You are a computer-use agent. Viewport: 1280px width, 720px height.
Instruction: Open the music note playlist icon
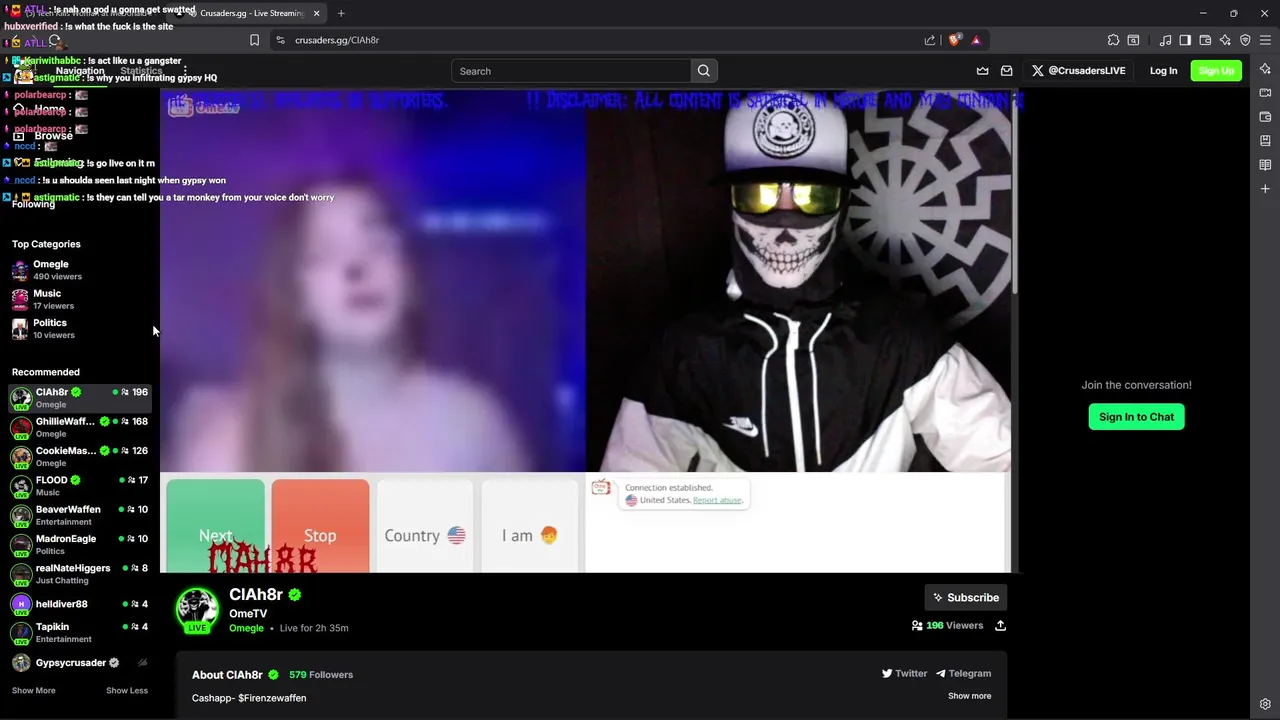tap(1165, 40)
